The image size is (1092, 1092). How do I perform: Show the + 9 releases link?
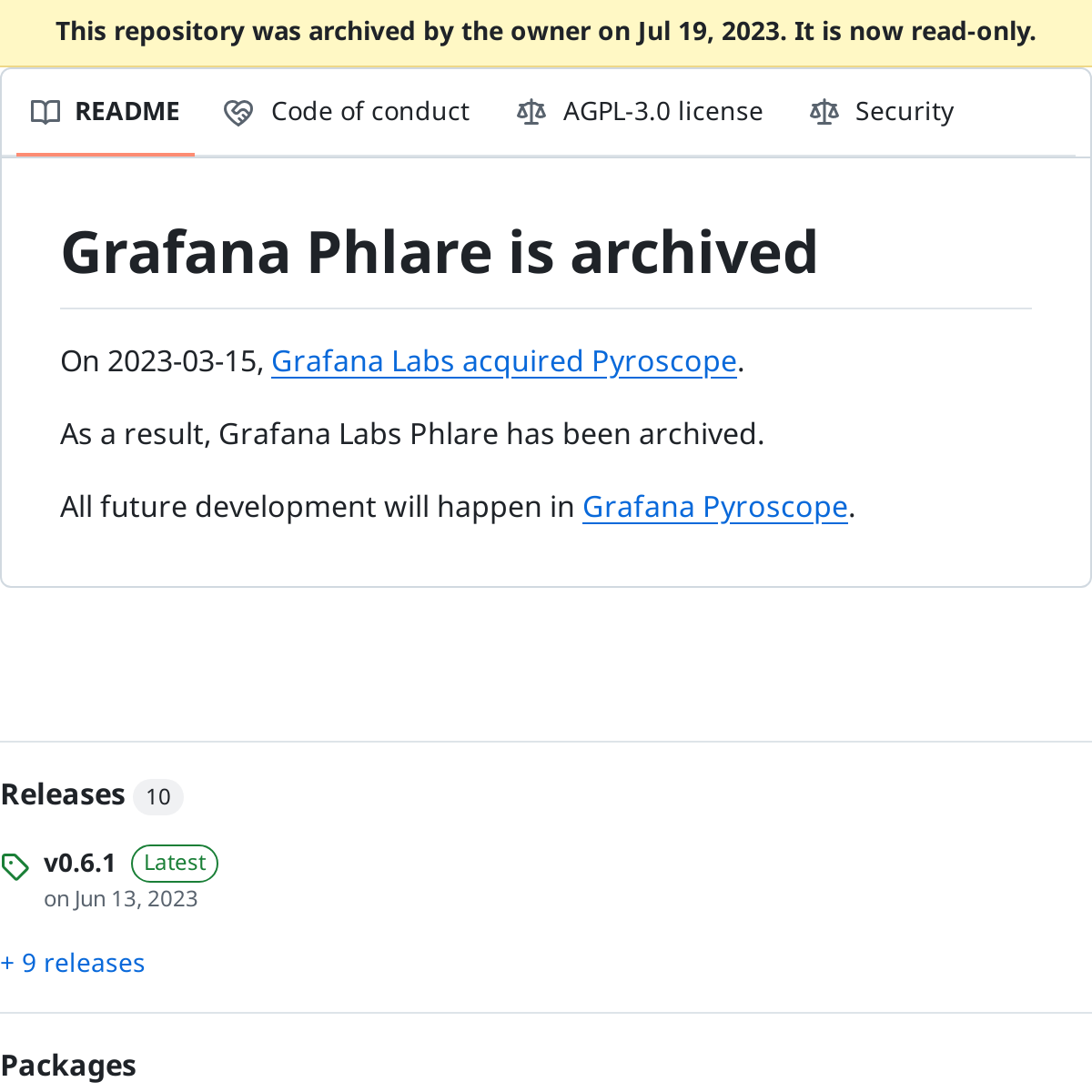click(73, 963)
